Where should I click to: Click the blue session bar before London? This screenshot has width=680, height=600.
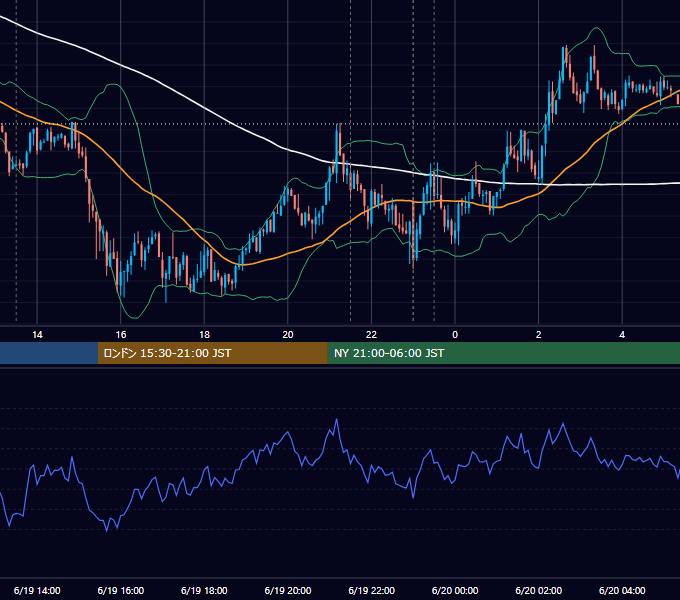point(49,353)
